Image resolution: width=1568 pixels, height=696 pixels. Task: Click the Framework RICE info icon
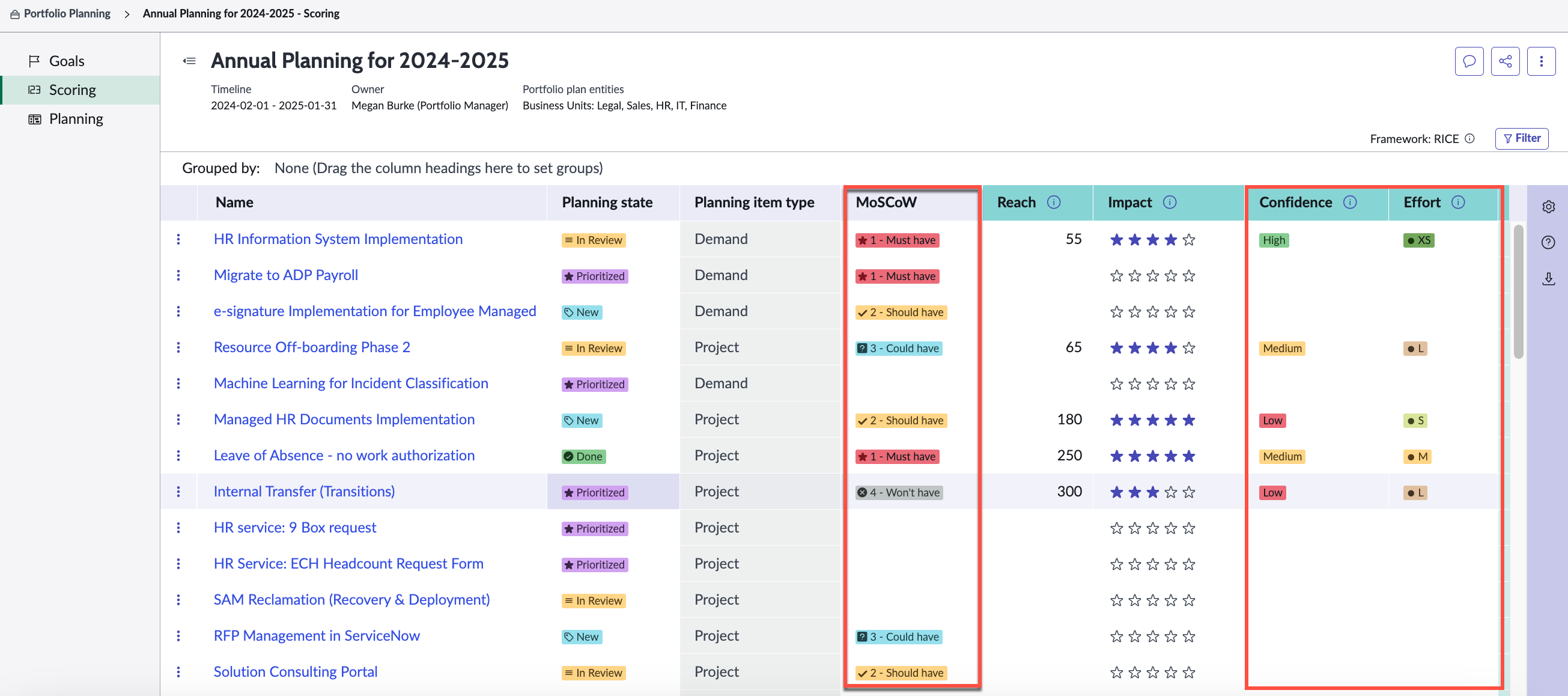pyautogui.click(x=1469, y=138)
